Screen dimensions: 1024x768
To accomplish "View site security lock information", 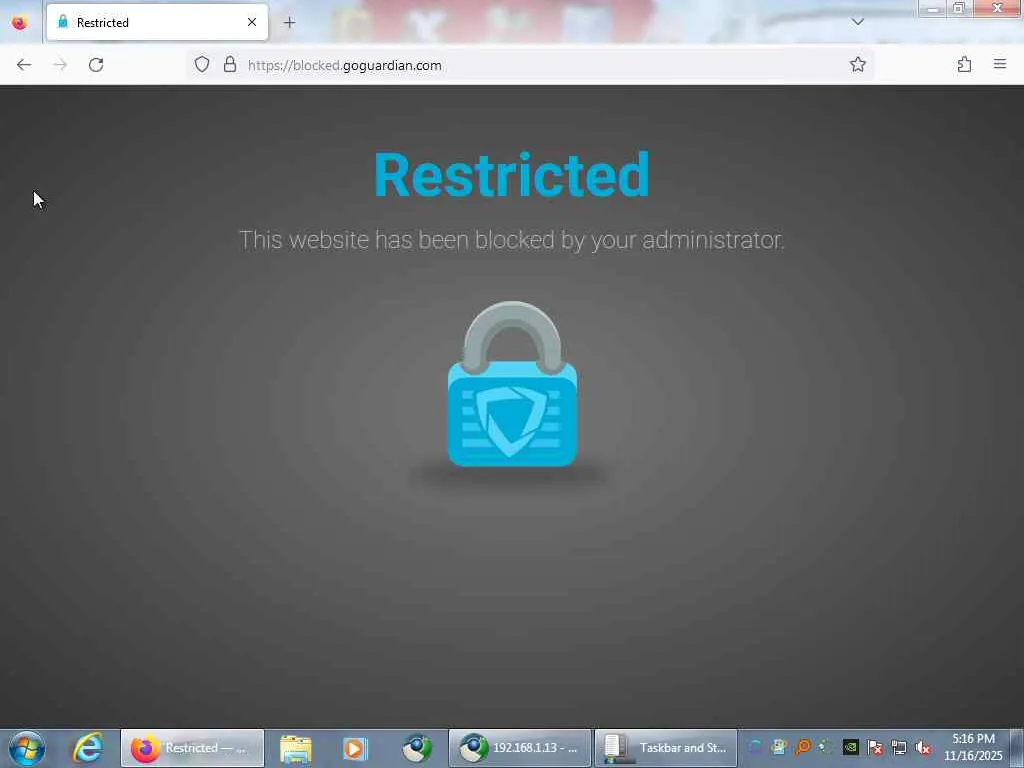I will click(x=230, y=65).
